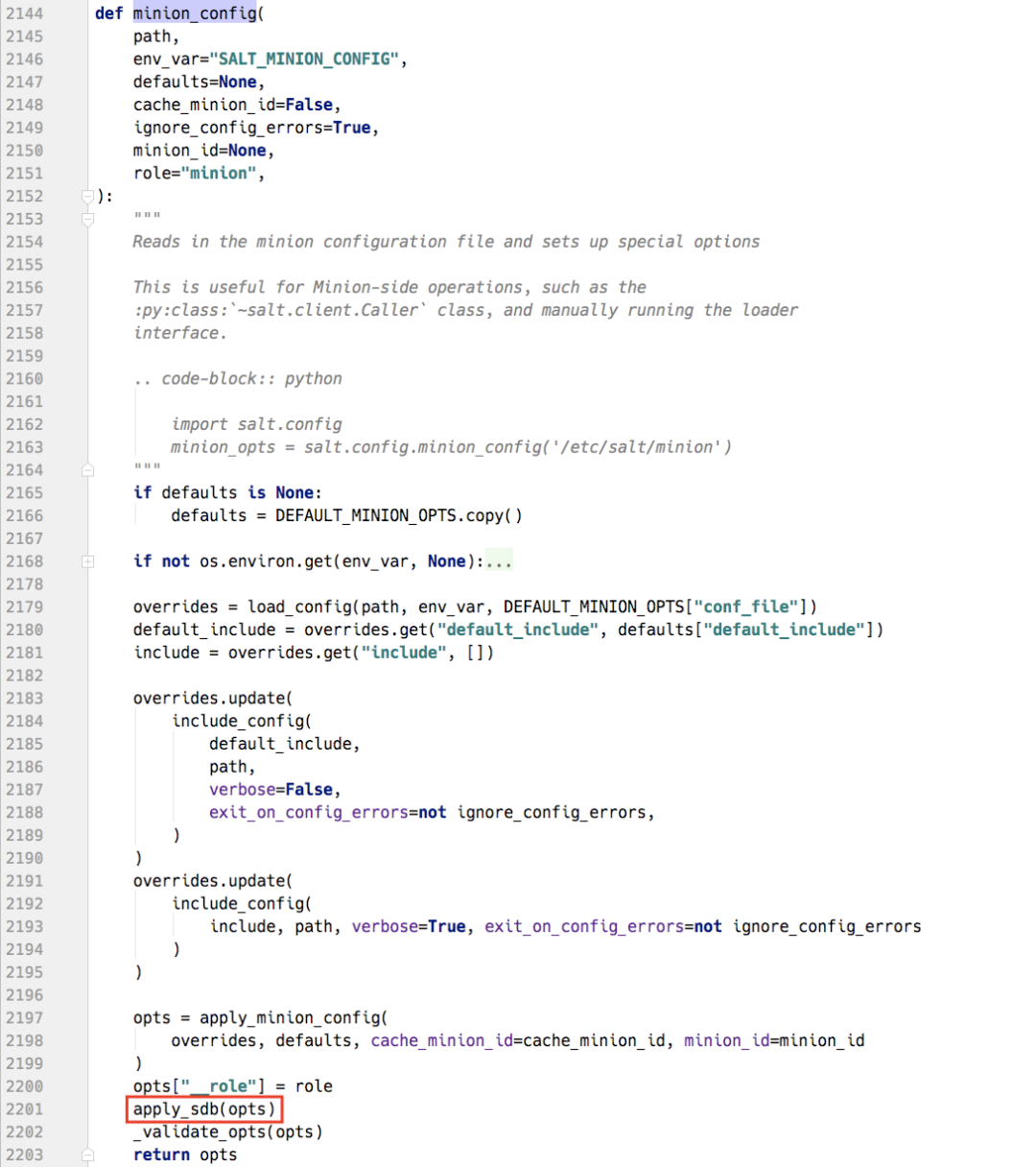Click 'include = overrides.get("include", [])' line
The image size is (1036, 1167).
[314, 653]
